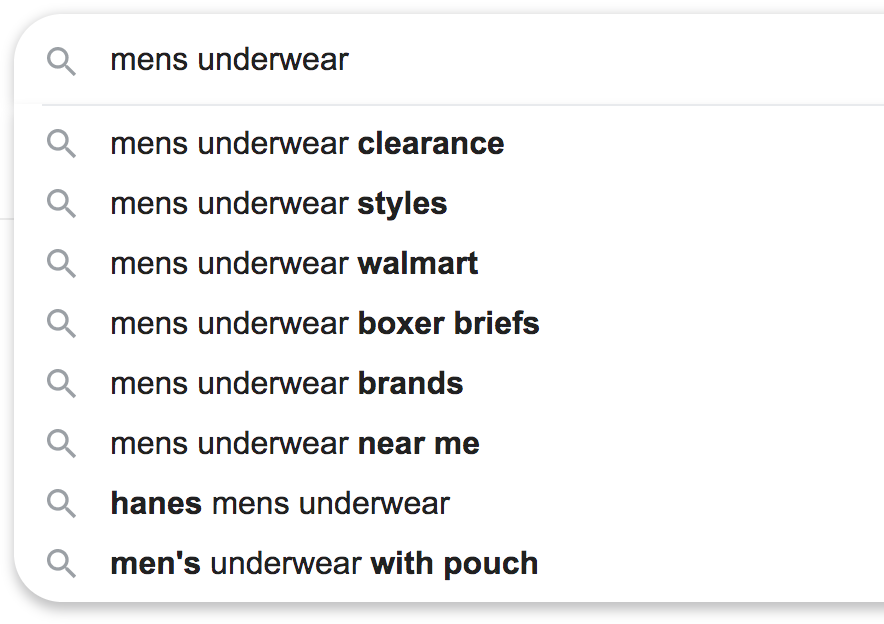884x624 pixels.
Task: Click the search icon next to 'mens underwear styles'
Action: [61, 204]
